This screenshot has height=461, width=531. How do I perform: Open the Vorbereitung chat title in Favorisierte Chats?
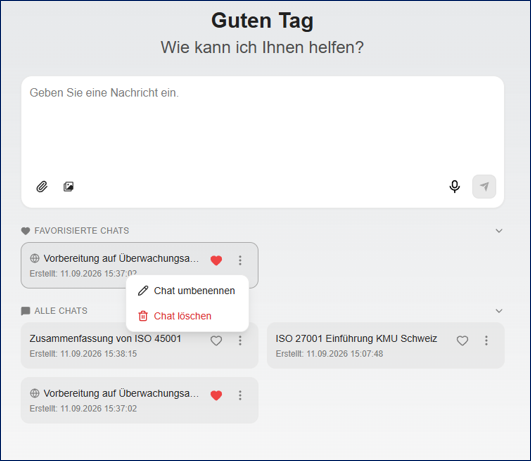click(x=121, y=258)
